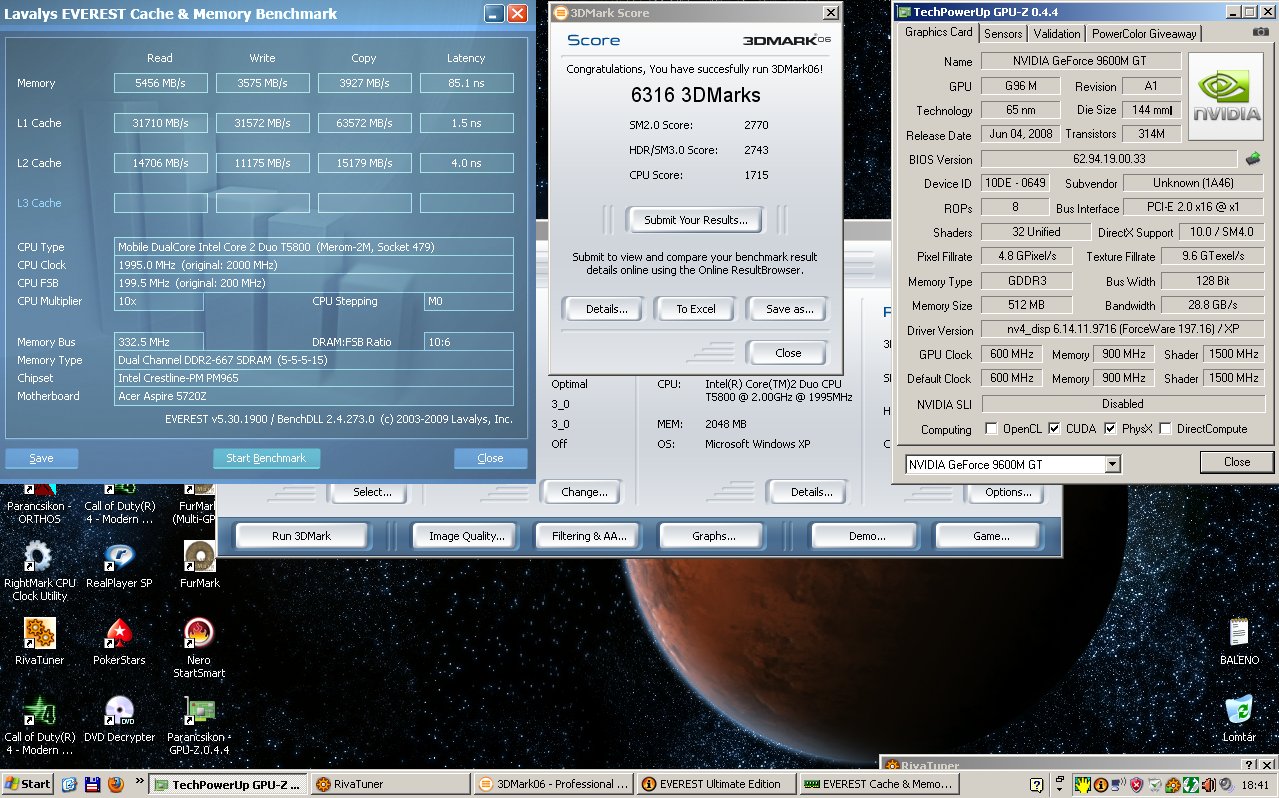Open the volume speaker tray icon

1226,785
